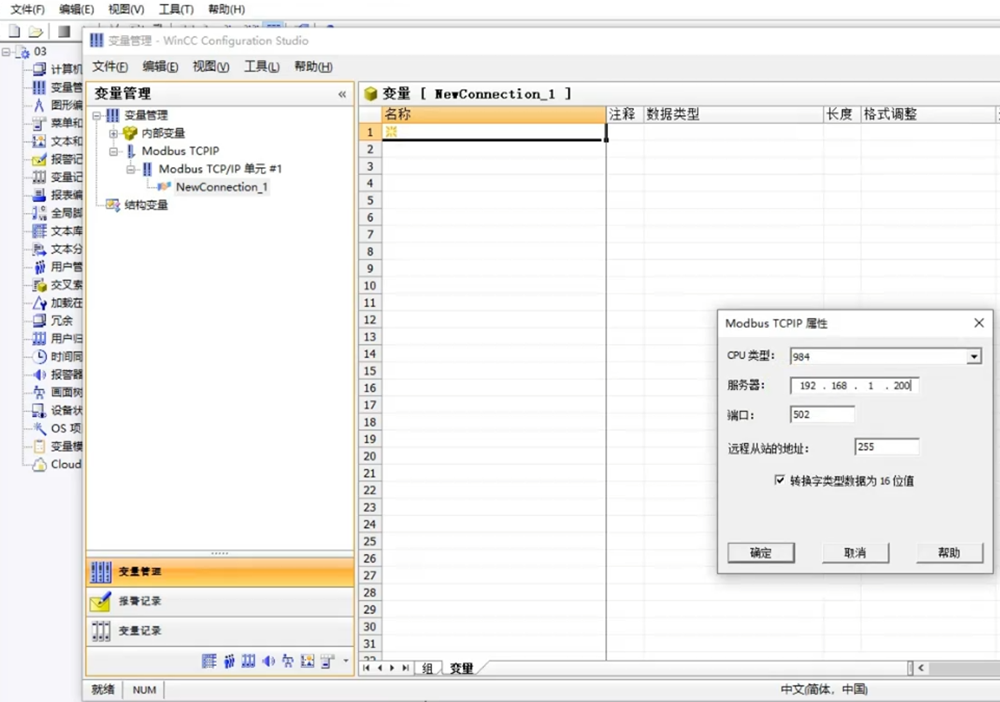This screenshot has height=702, width=1000.
Task: Select the 加载在线更改 triangle icon in project tree
Action: [40, 302]
